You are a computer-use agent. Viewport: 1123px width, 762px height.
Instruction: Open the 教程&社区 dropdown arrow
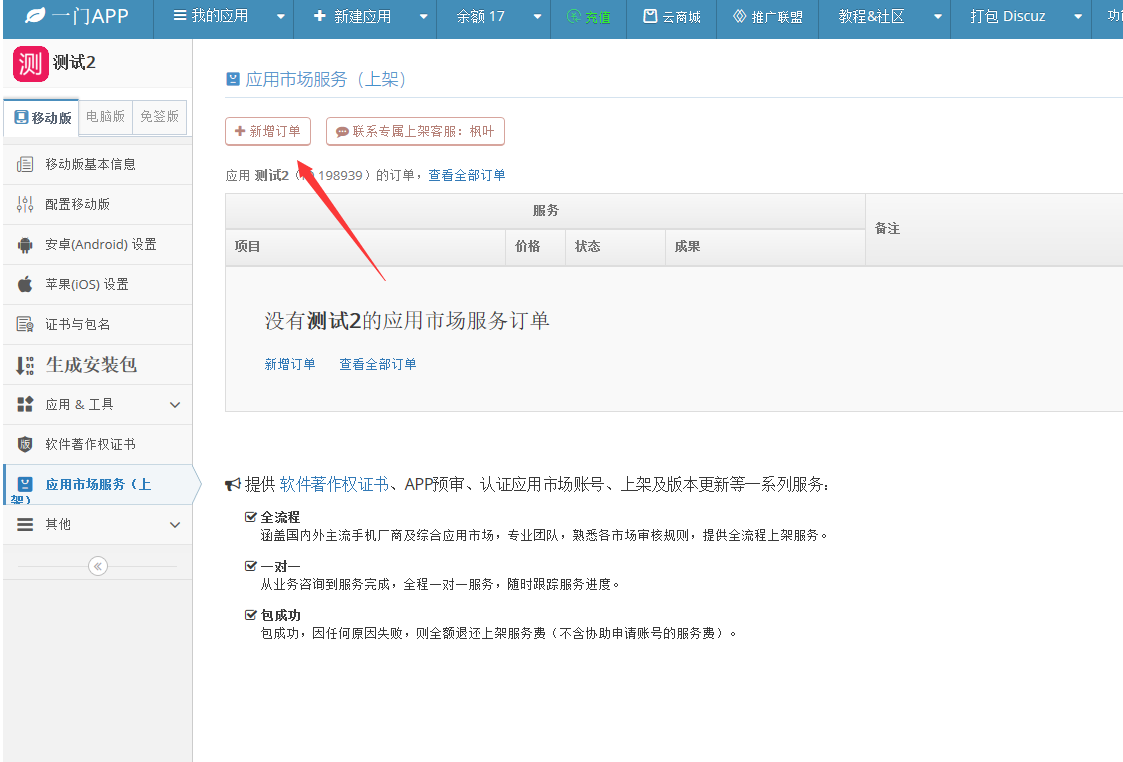pyautogui.click(x=938, y=16)
